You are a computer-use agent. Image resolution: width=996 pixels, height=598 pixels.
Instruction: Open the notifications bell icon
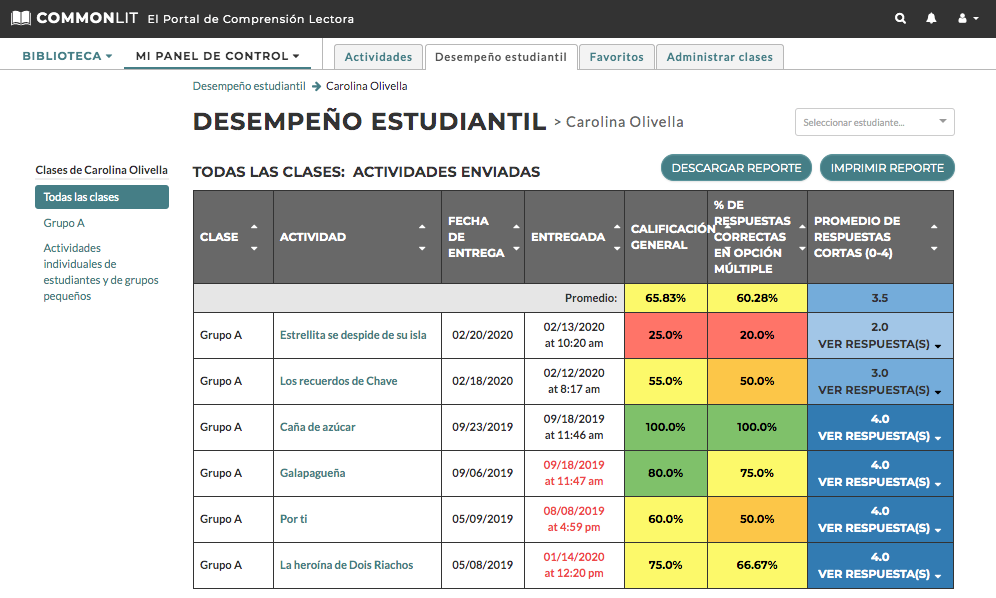[931, 18]
